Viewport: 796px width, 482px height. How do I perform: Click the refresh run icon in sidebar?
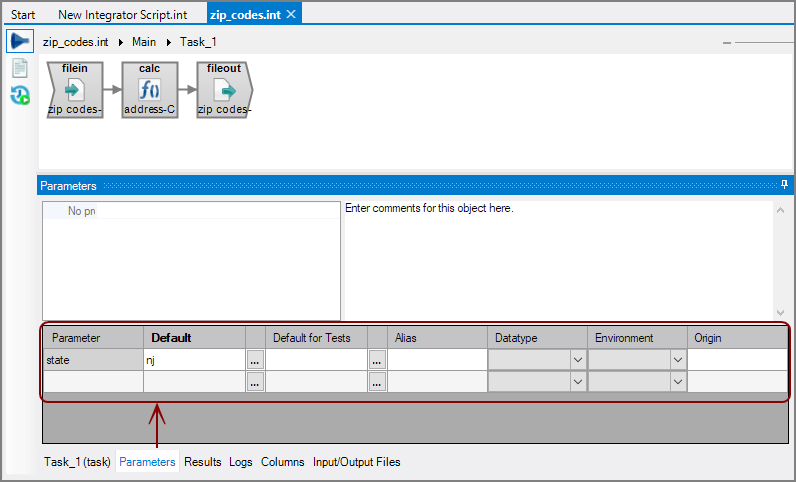pyautogui.click(x=20, y=96)
